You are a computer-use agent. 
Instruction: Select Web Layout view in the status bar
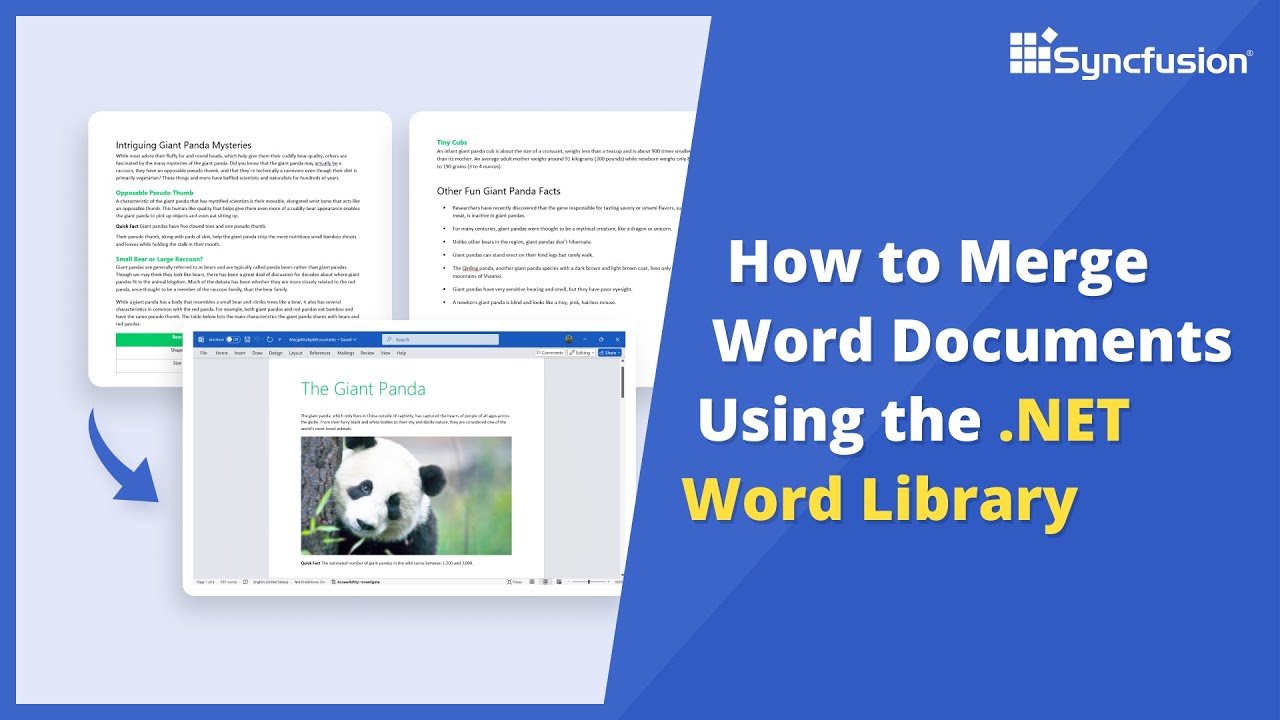(x=559, y=581)
